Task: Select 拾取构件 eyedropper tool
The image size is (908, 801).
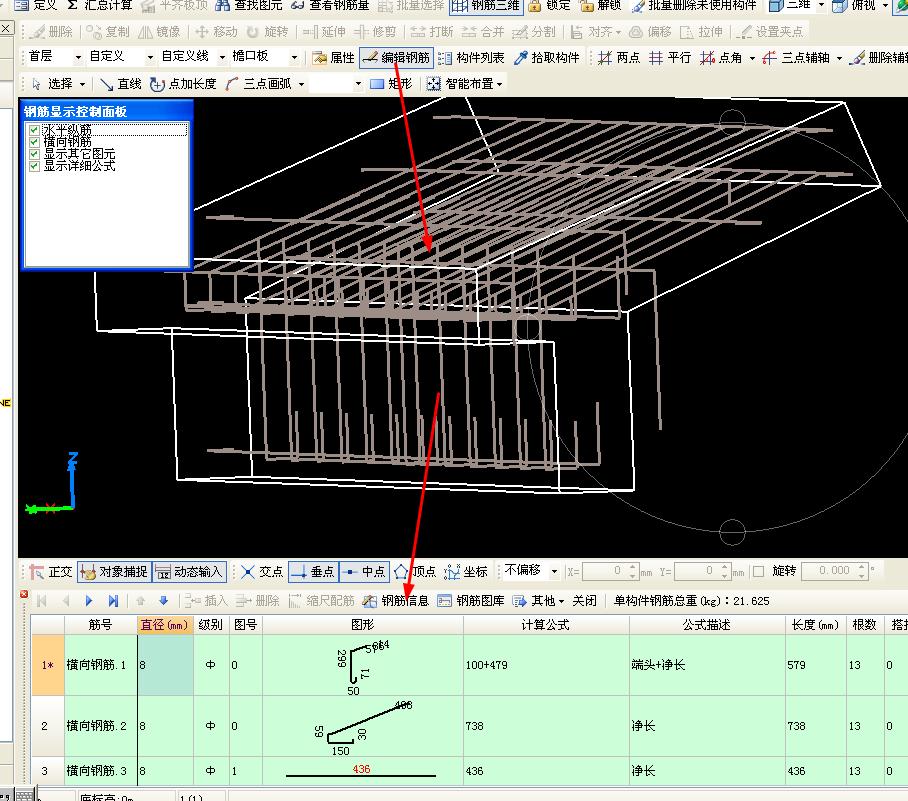Action: [x=547, y=57]
